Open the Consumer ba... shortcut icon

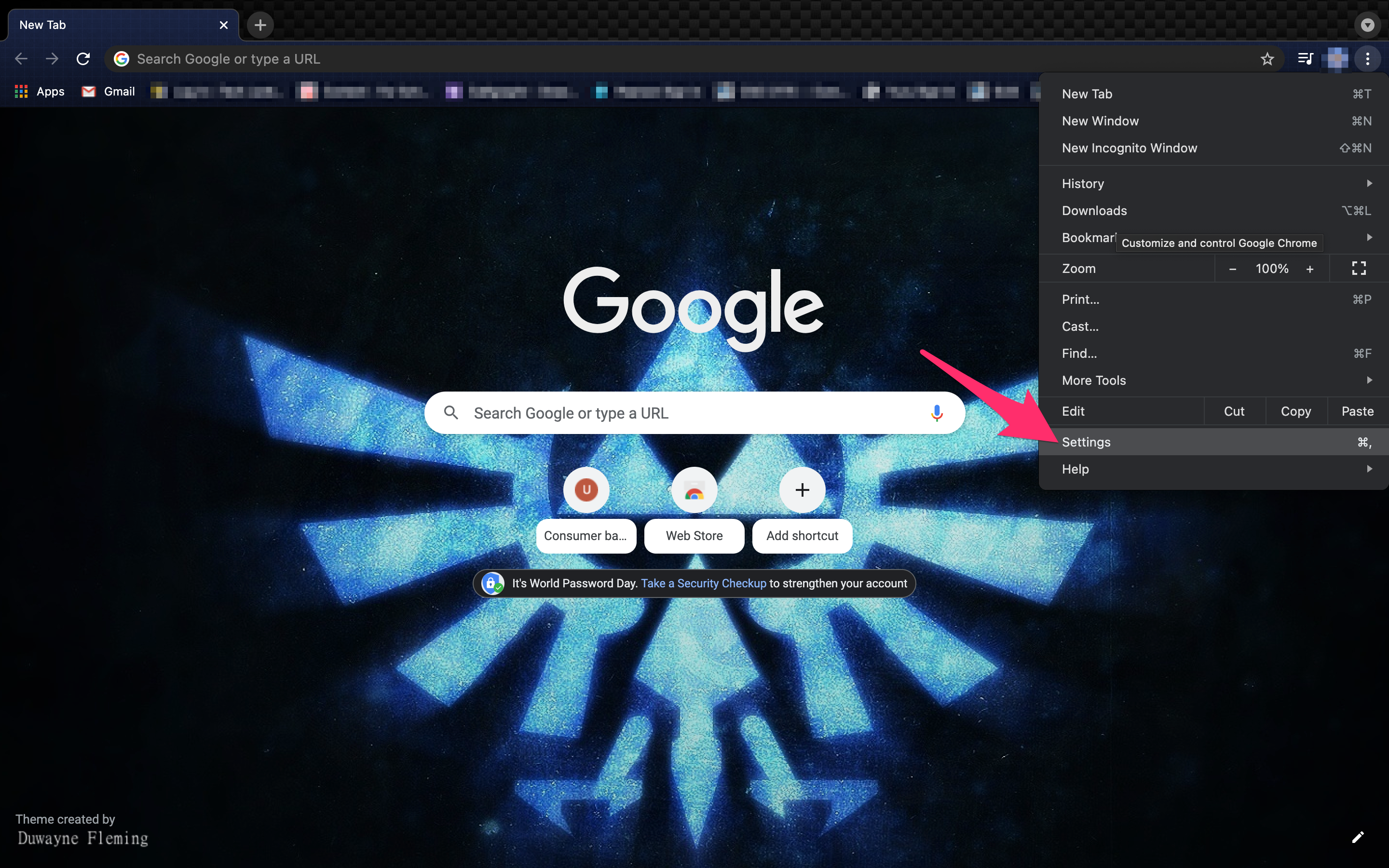click(586, 489)
